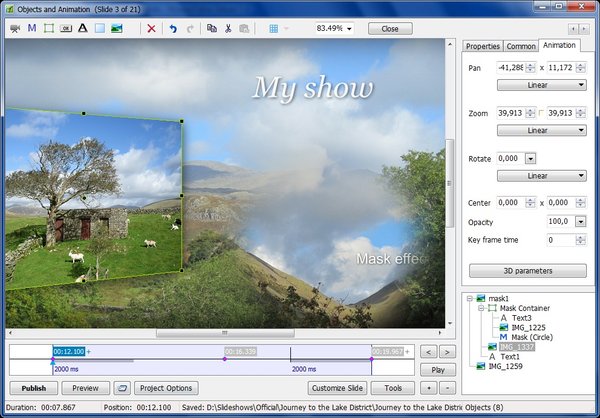600x418 pixels.
Task: Click the Add Video toolbar icon
Action: 15,29
